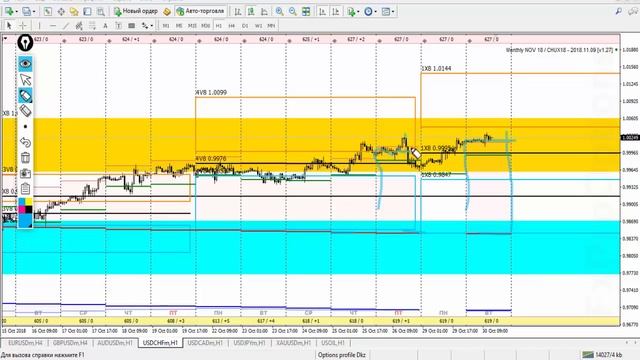The height and width of the screenshot is (360, 640).
Task: Expand the triangle menu at chart top-left corner
Action: coord(5,39)
